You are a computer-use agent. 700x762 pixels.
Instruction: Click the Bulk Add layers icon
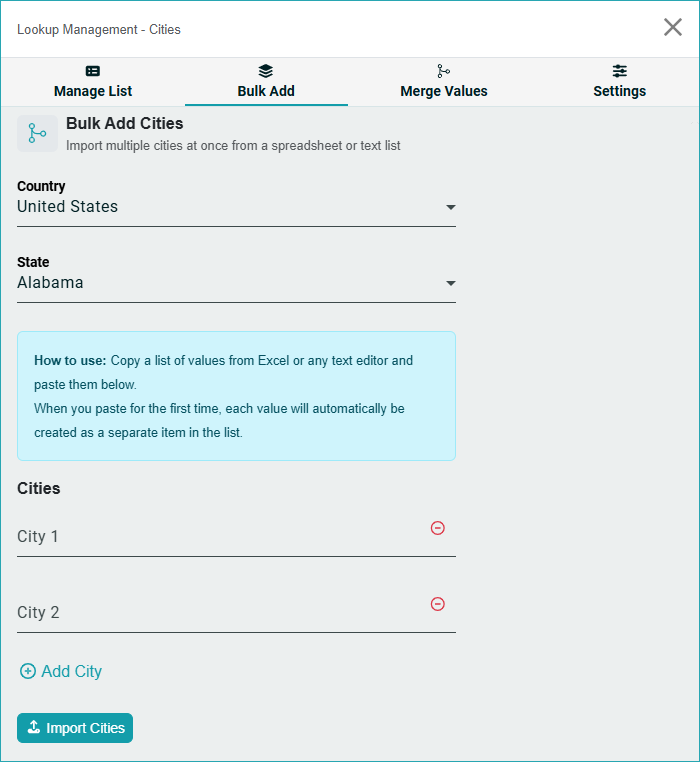pos(266,71)
